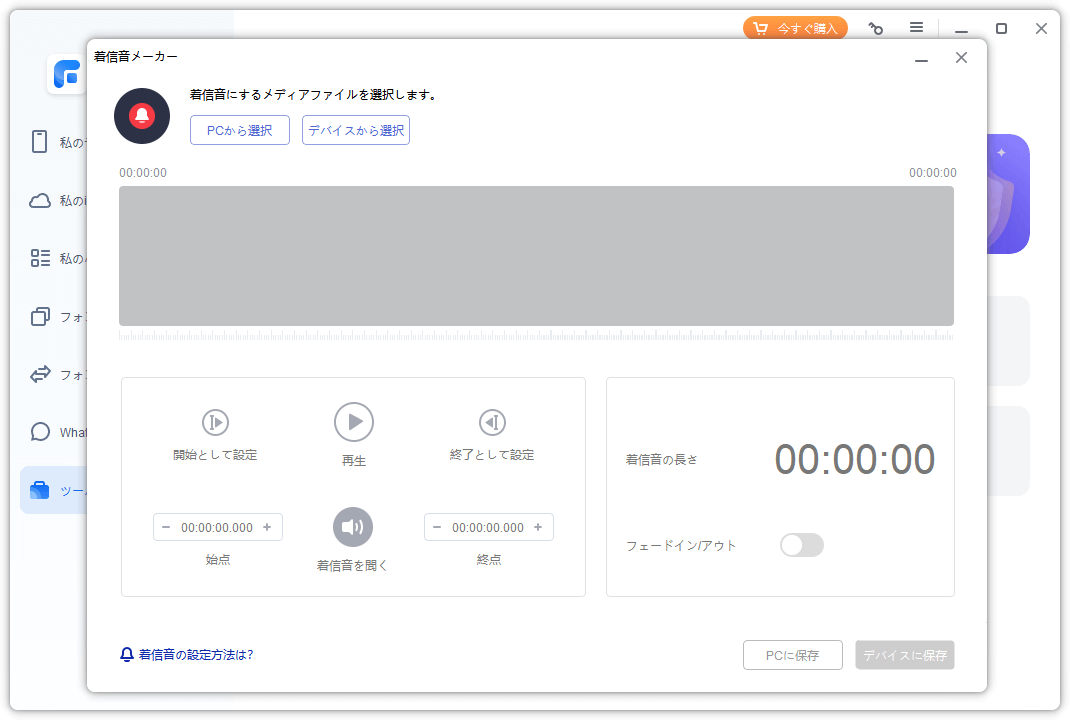Decrease start time with minus button
Viewport: 1070px width, 720px height.
coord(166,527)
